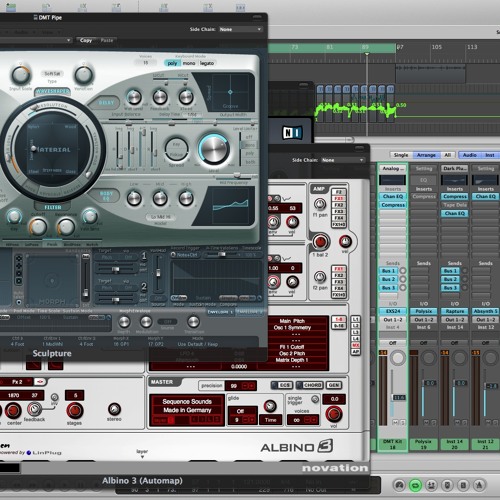The height and width of the screenshot is (500, 500).
Task: Solo the DMT Kit channel strip
Action: point(403,422)
